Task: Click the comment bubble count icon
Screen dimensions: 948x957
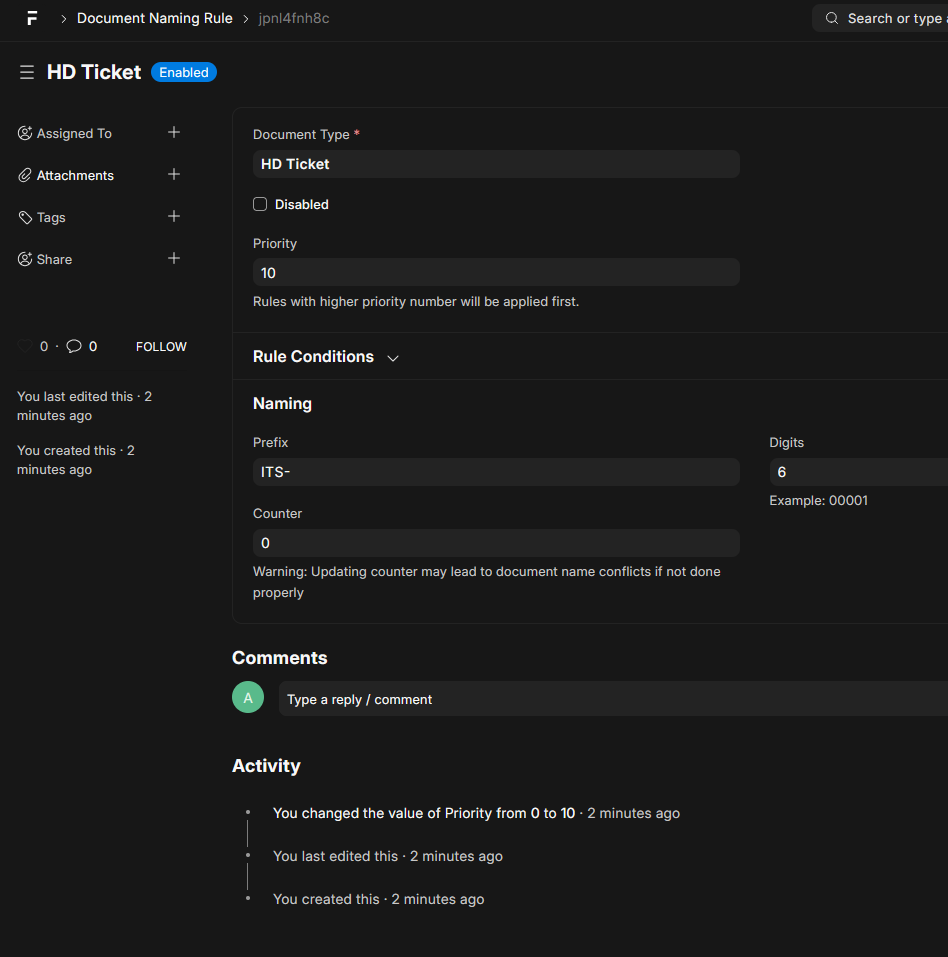Action: point(74,346)
